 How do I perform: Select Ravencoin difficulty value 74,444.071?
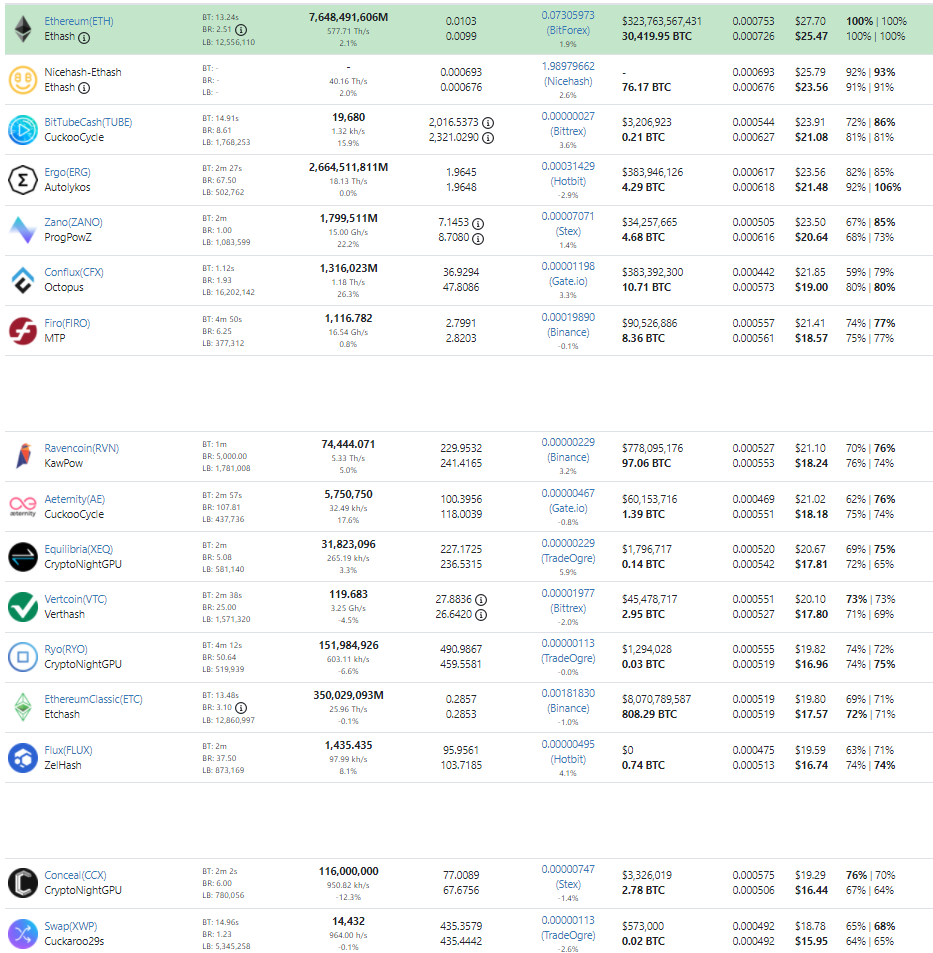pyautogui.click(x=348, y=444)
